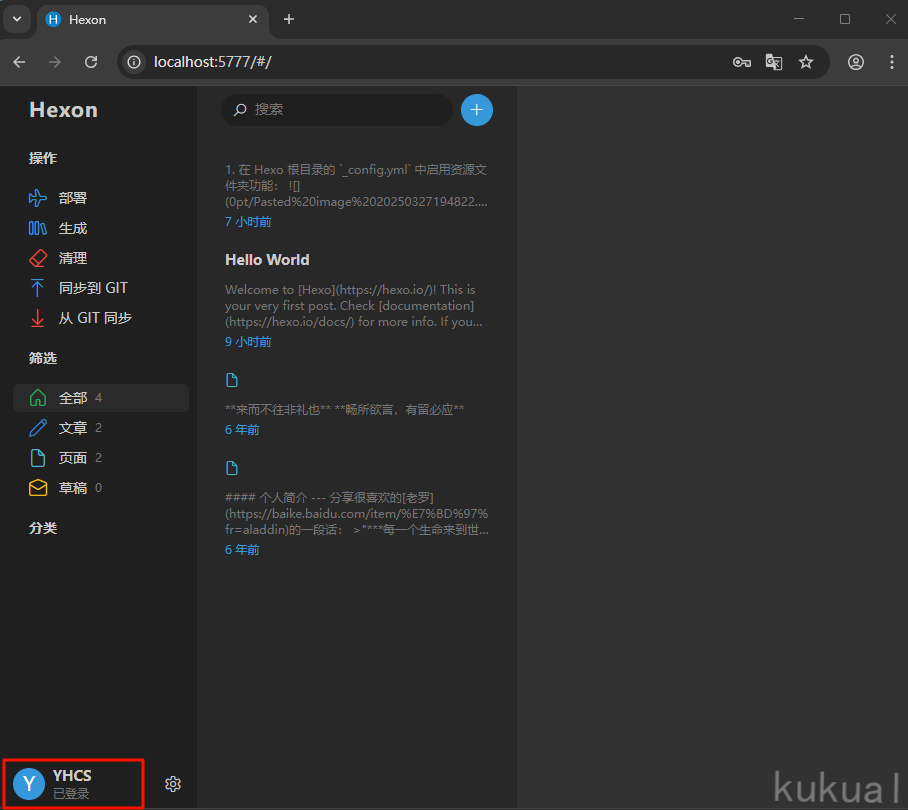Click the upward arrow sync-to-GIT icon
This screenshot has height=810, width=908.
pyautogui.click(x=38, y=288)
